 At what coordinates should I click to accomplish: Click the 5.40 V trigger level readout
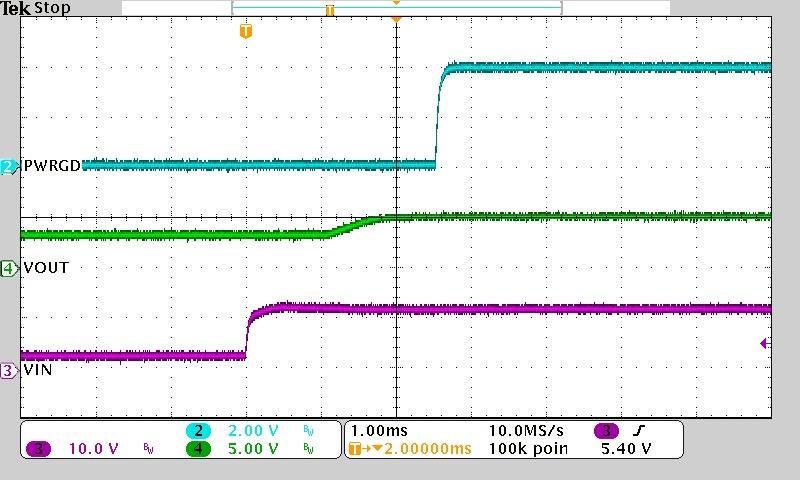[x=625, y=449]
